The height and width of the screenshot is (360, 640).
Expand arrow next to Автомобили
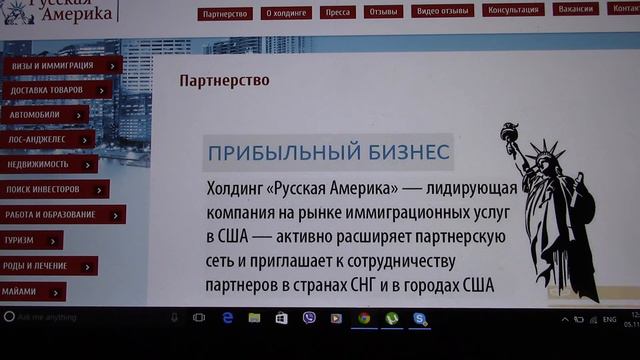click(x=79, y=116)
